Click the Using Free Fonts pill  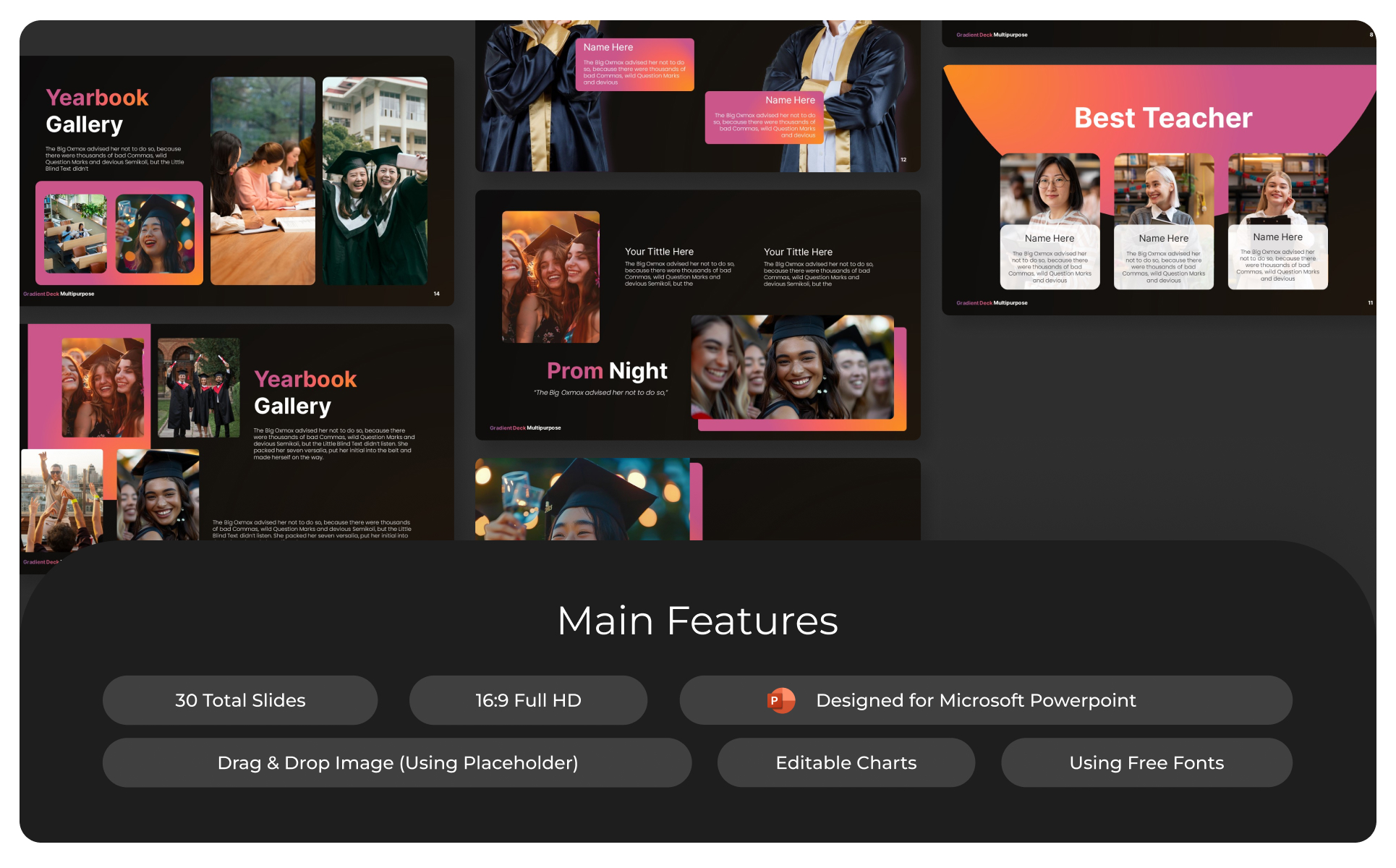pyautogui.click(x=1146, y=762)
